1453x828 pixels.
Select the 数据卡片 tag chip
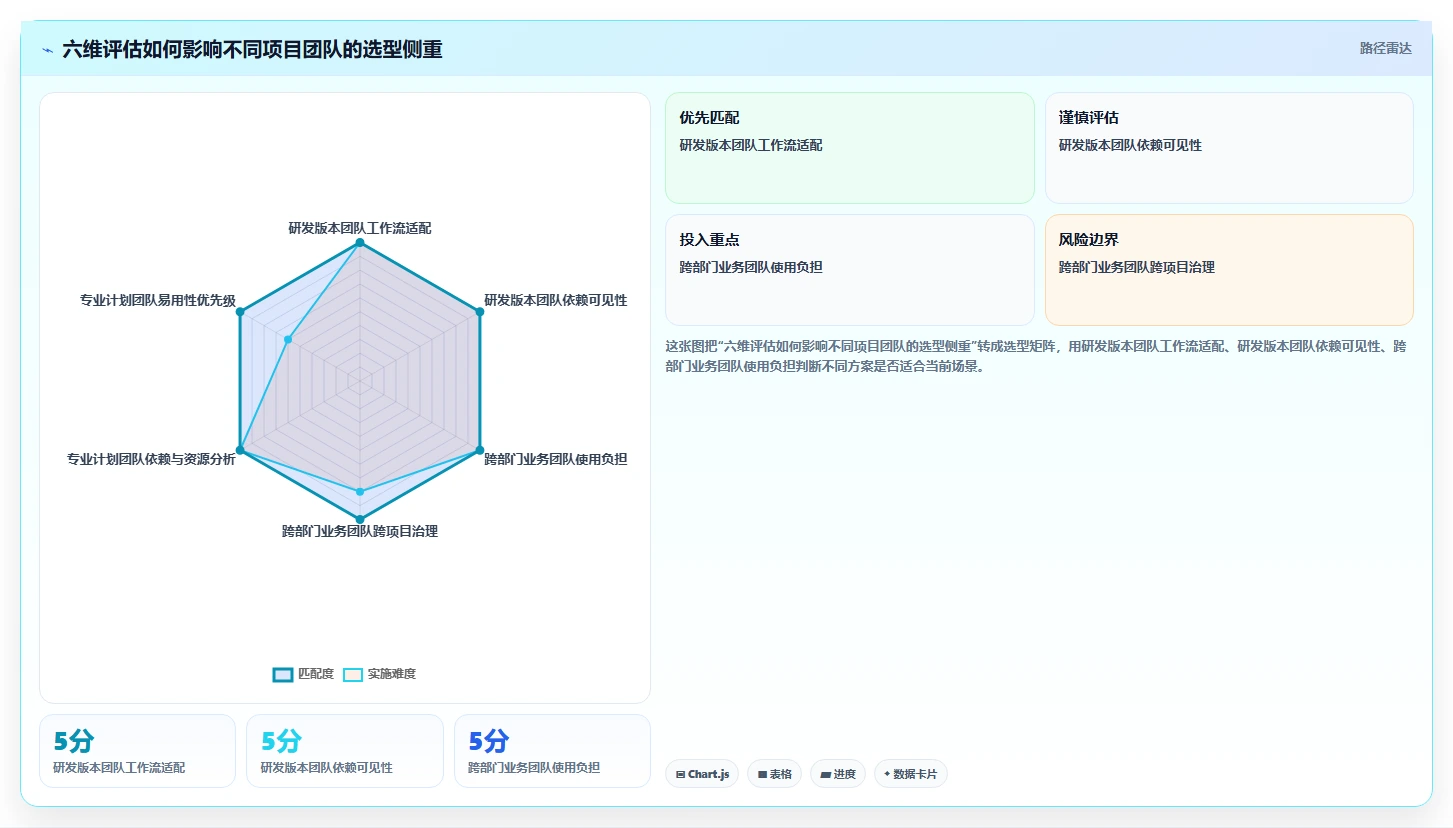tap(911, 774)
